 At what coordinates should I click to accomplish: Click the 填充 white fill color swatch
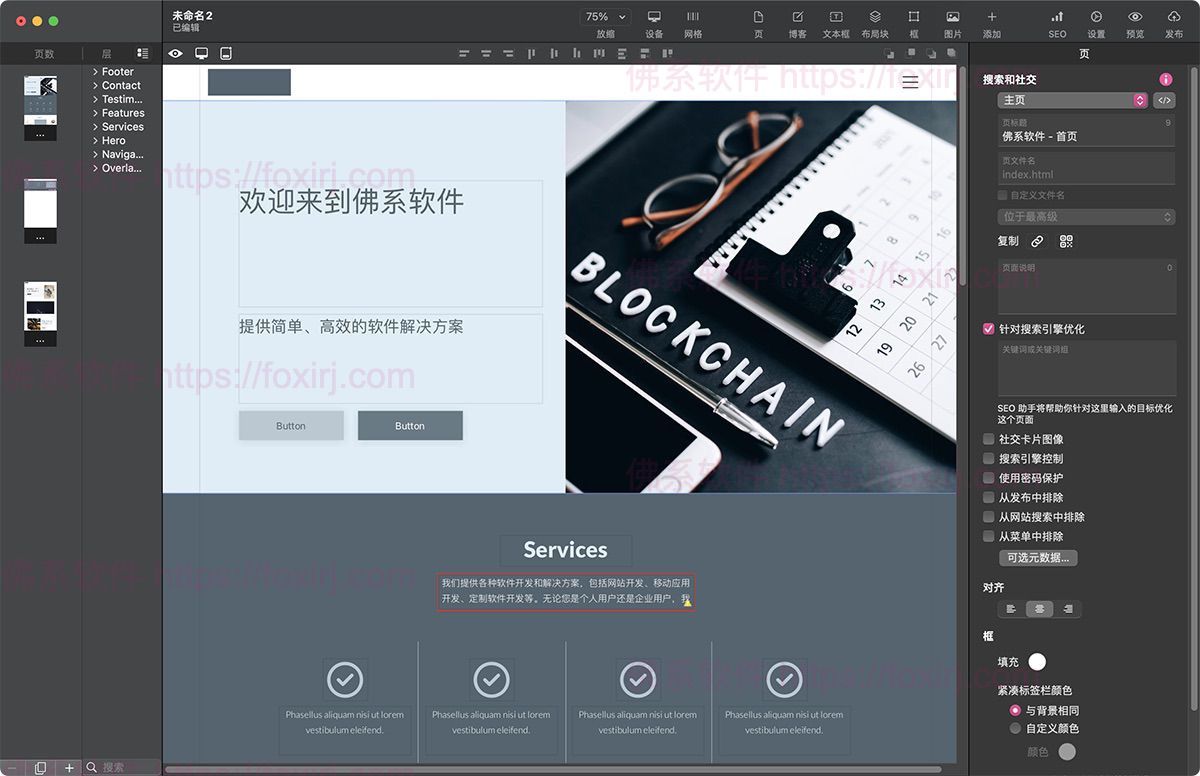coord(1037,661)
